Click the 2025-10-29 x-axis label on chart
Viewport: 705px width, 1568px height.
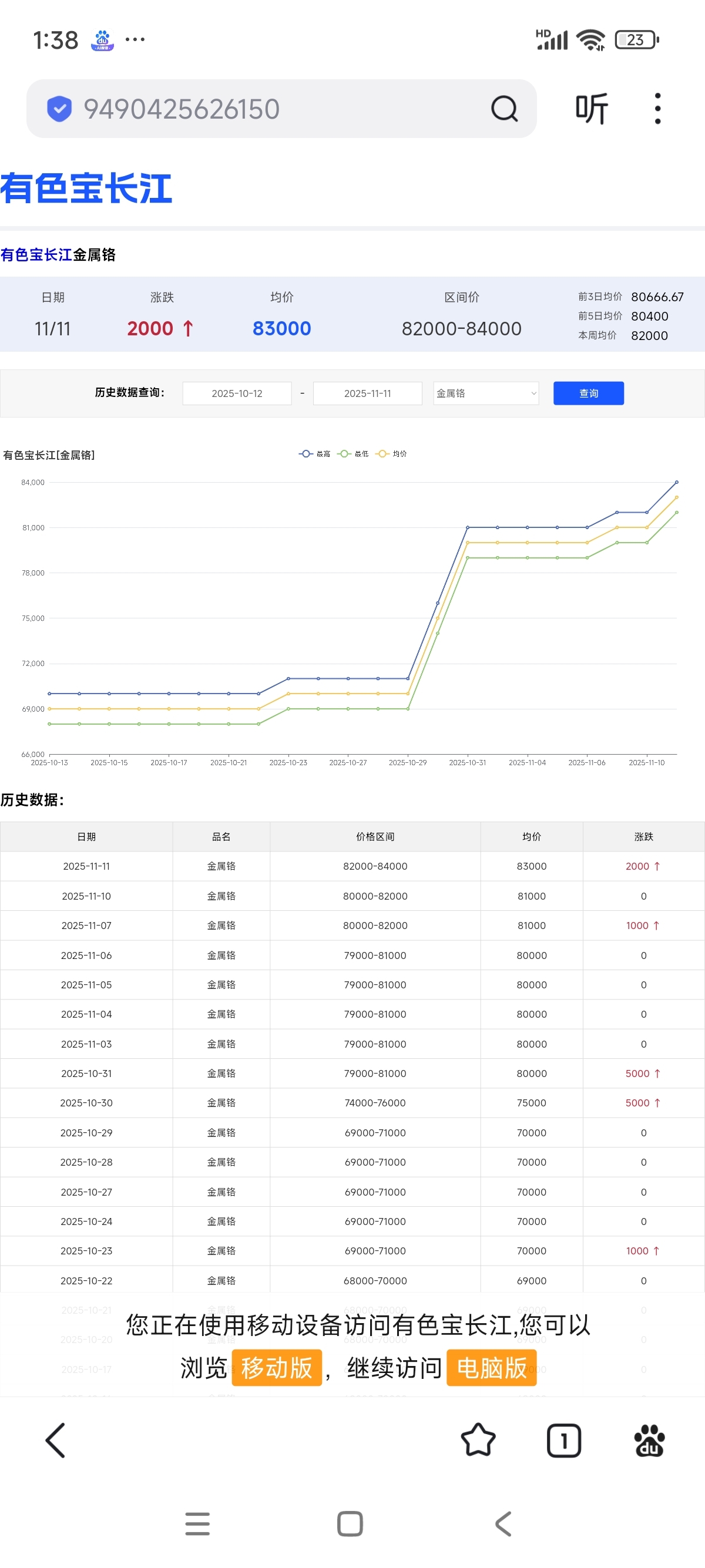407,763
